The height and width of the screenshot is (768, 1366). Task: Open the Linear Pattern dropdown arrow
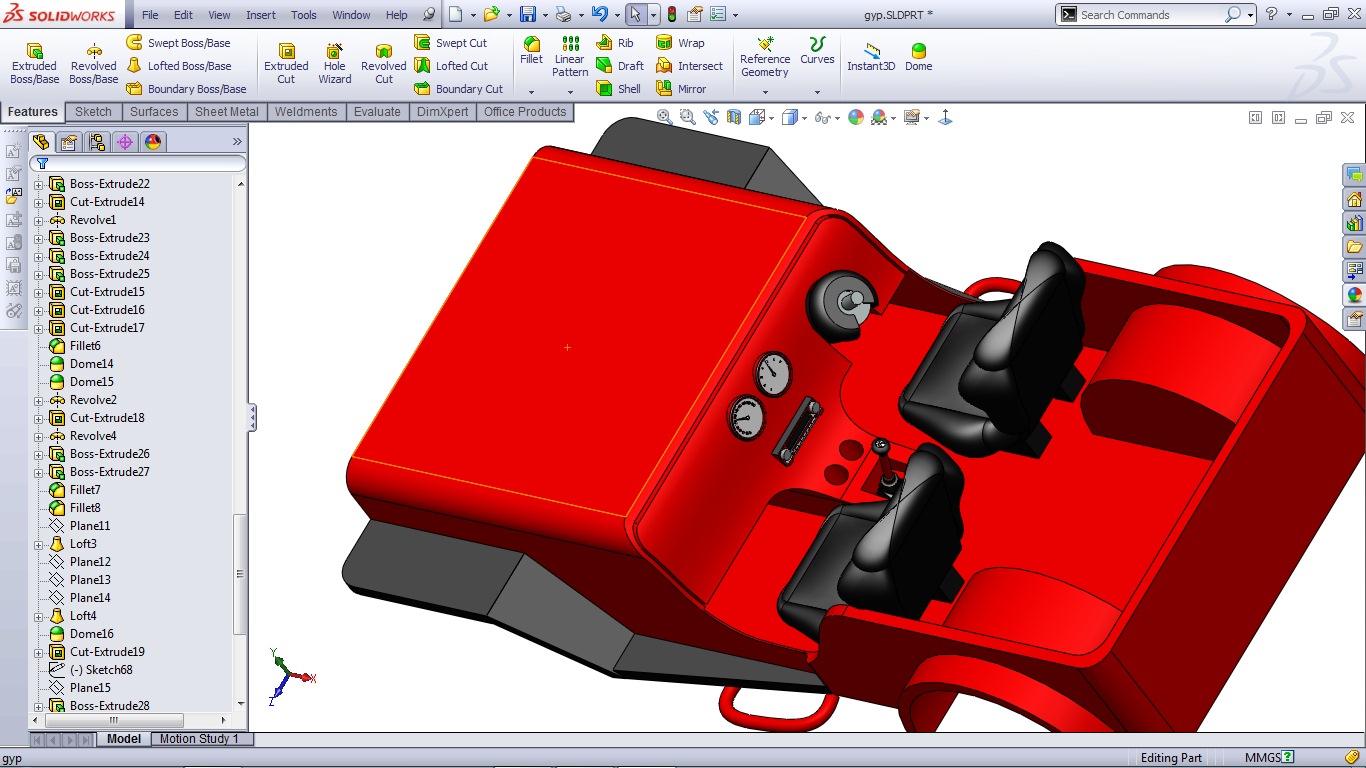[570, 92]
